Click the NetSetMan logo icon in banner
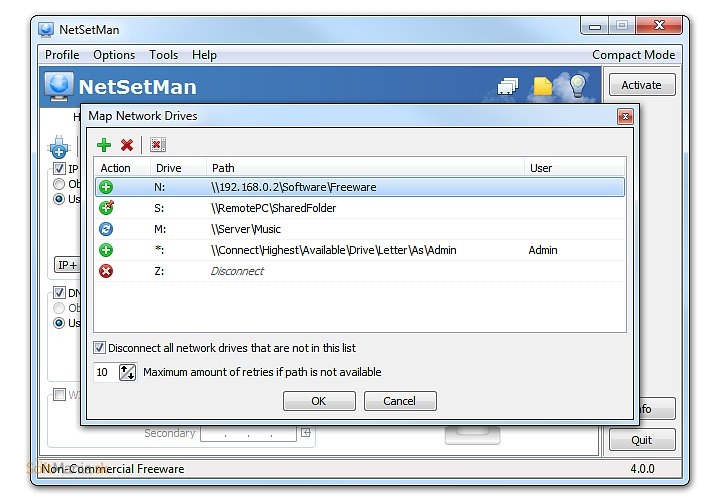 point(59,86)
